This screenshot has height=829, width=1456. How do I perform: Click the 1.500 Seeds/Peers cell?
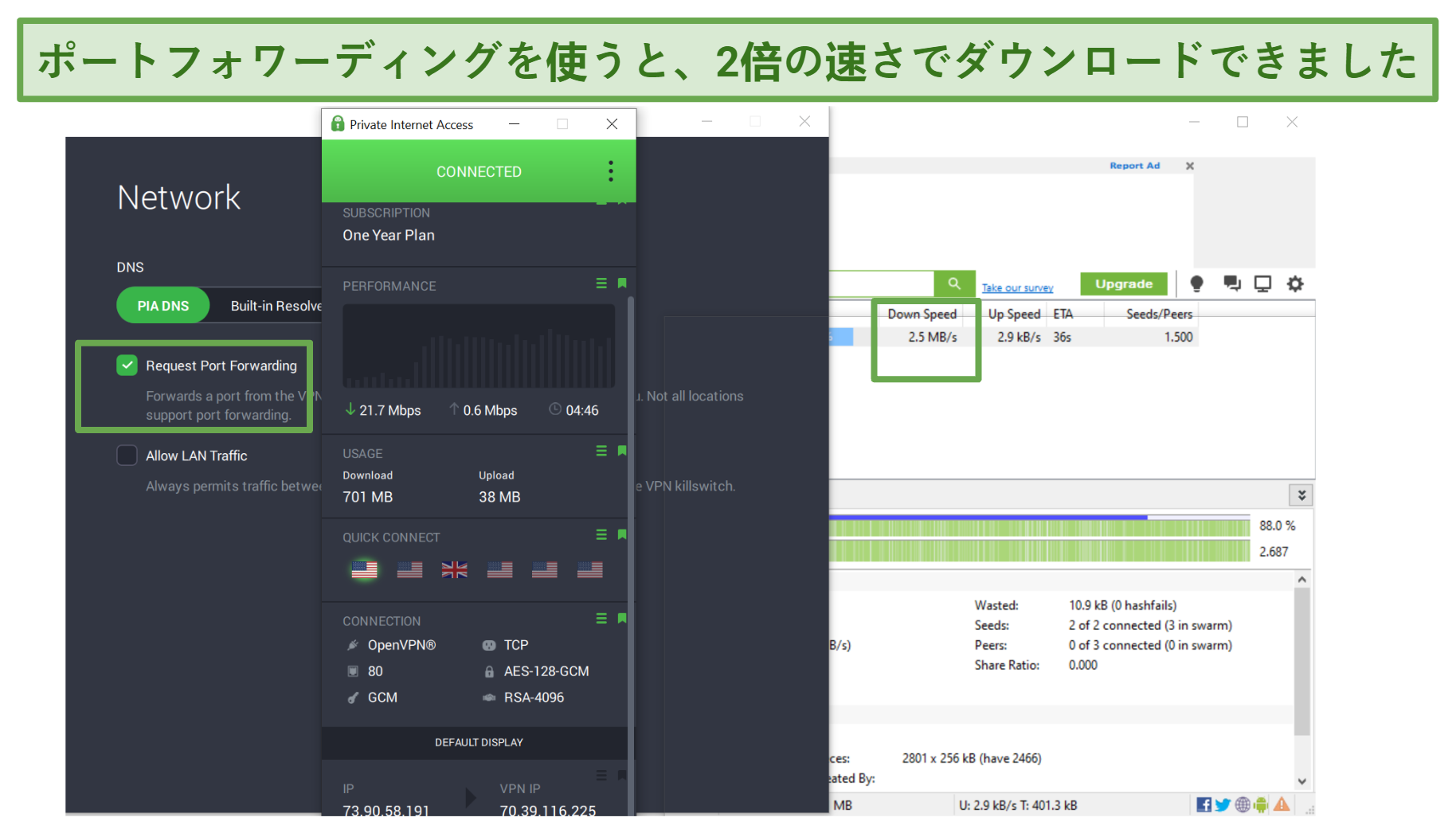click(x=1178, y=337)
